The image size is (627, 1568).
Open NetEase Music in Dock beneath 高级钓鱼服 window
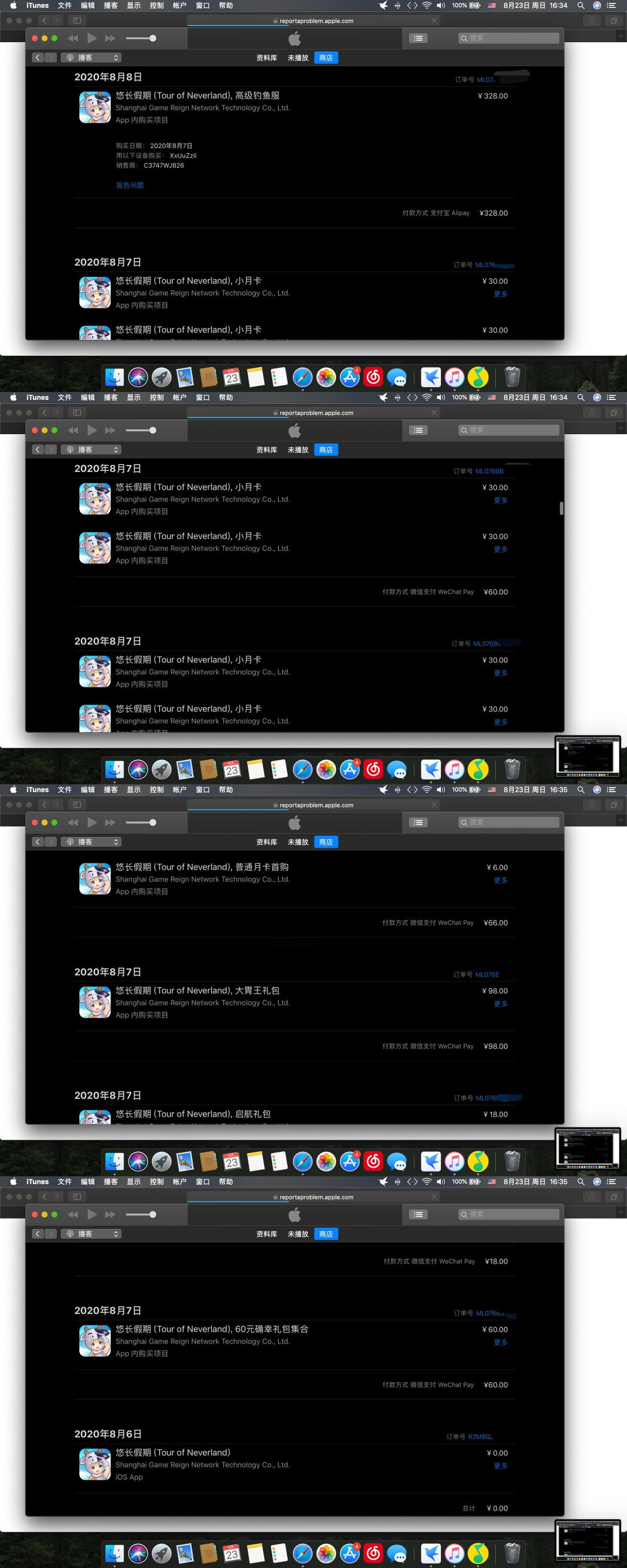click(373, 378)
